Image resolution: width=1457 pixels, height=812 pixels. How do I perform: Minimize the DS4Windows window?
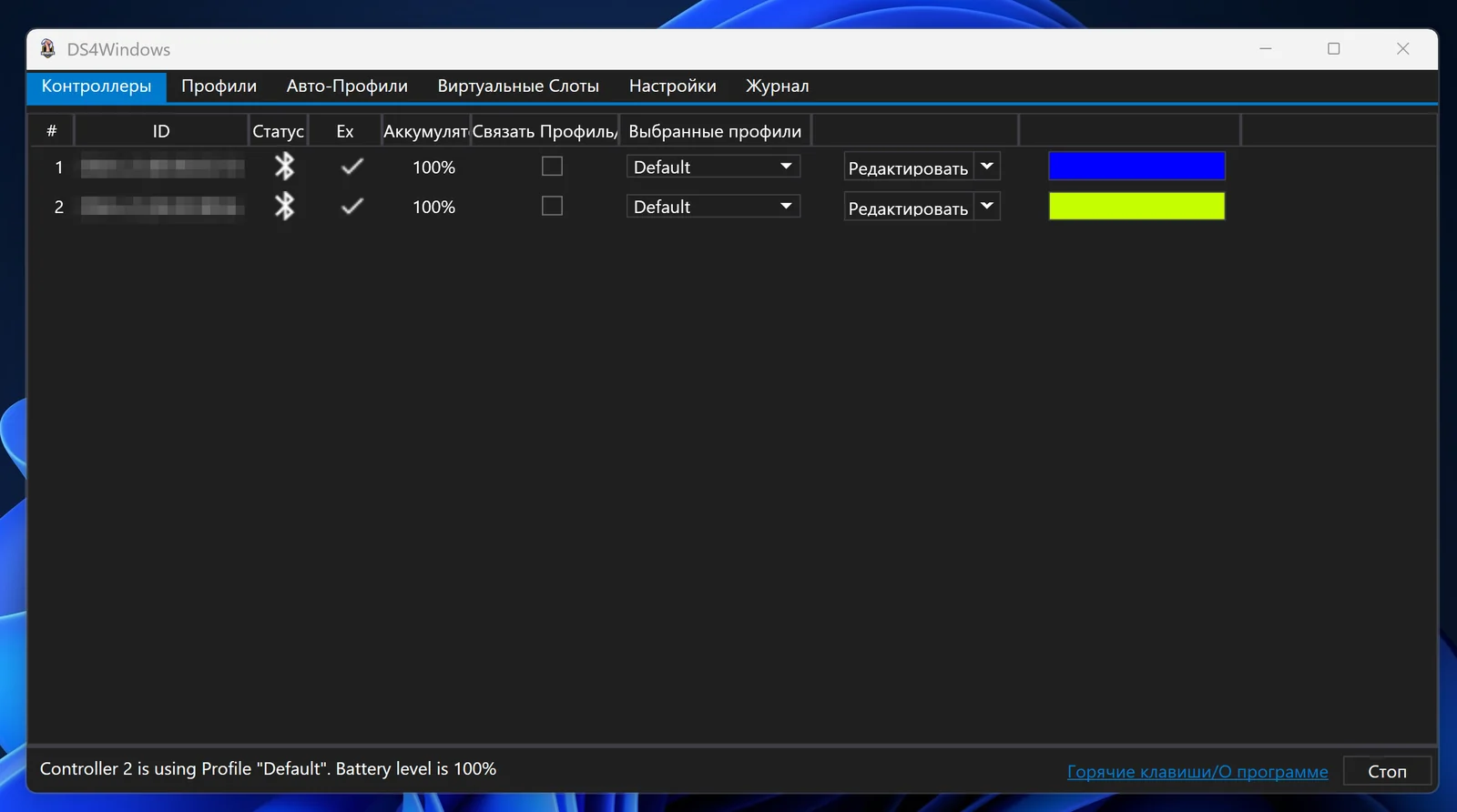point(1266,49)
